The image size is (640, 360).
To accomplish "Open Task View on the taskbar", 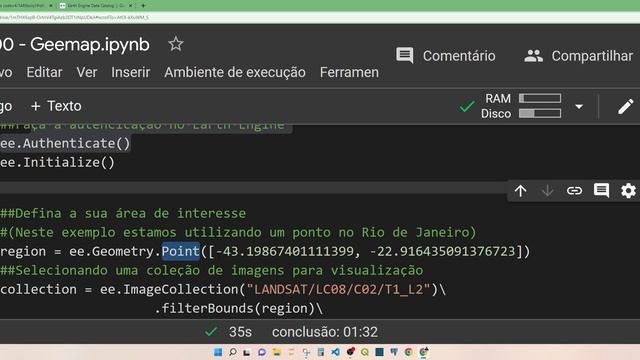I will coord(247,352).
